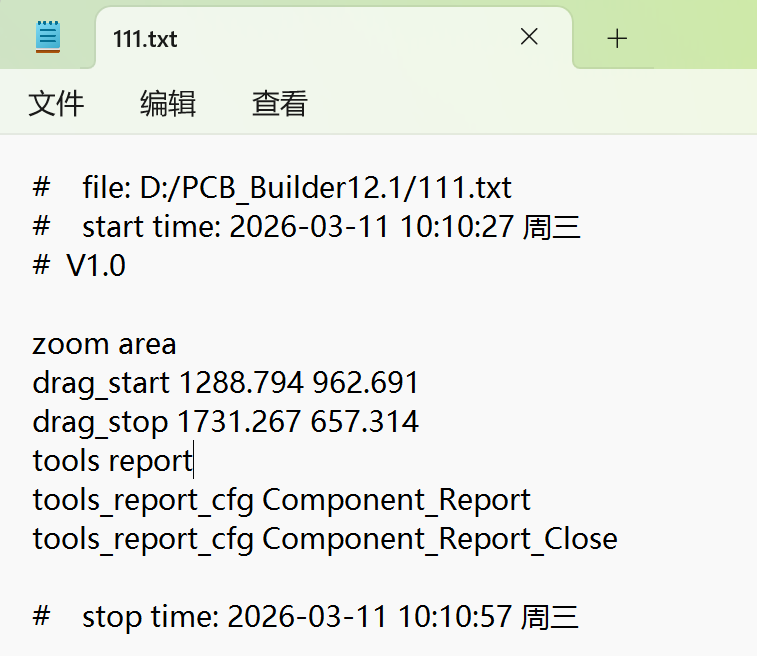Image resolution: width=757 pixels, height=656 pixels.
Task: Click the value 1288.794
Action: coord(240,383)
